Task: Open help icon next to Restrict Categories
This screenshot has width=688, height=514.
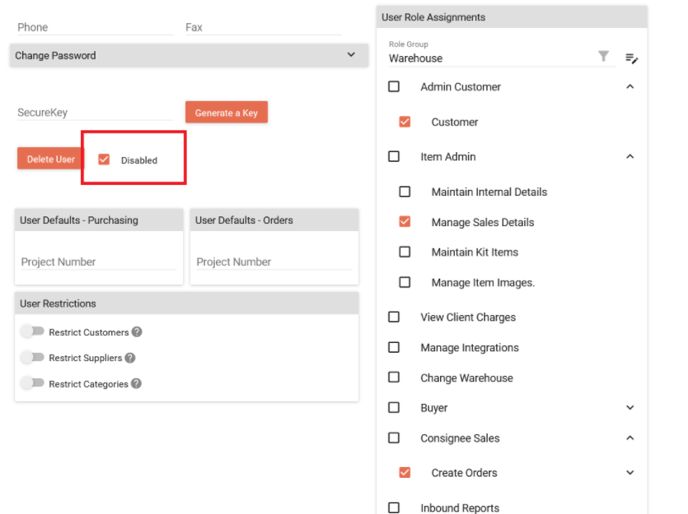Action: point(136,384)
